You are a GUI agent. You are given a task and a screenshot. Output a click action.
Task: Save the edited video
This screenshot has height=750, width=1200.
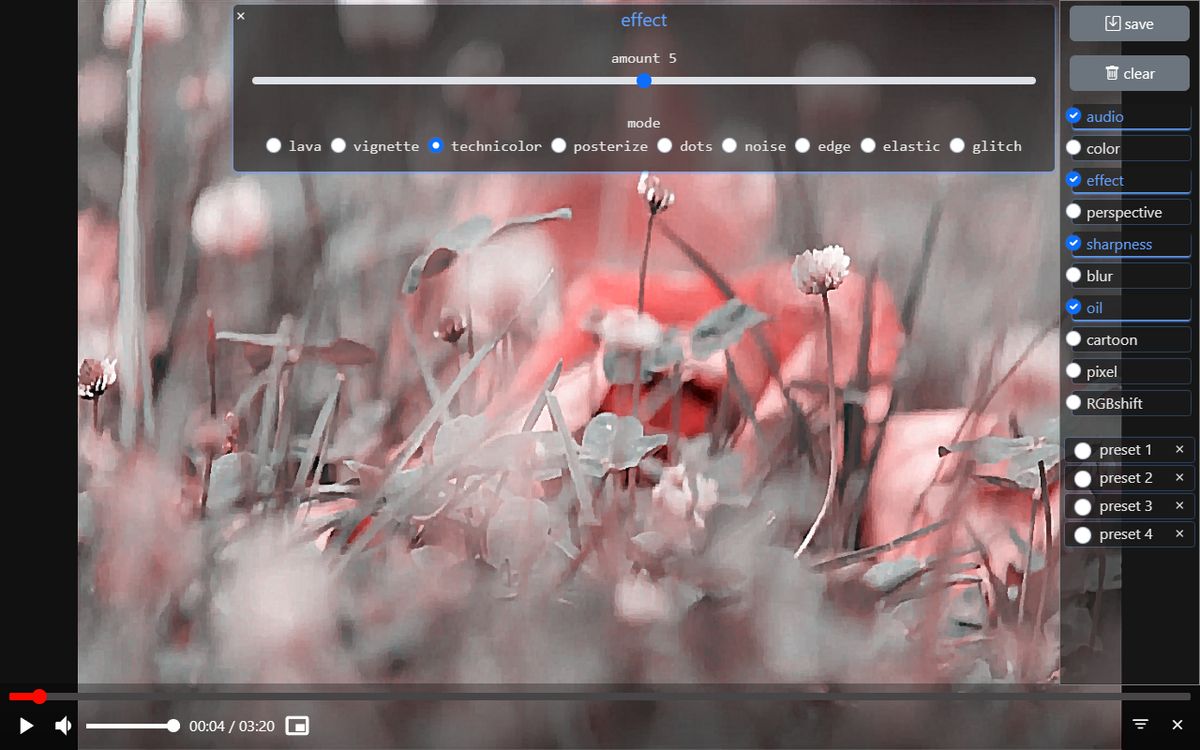[1128, 23]
